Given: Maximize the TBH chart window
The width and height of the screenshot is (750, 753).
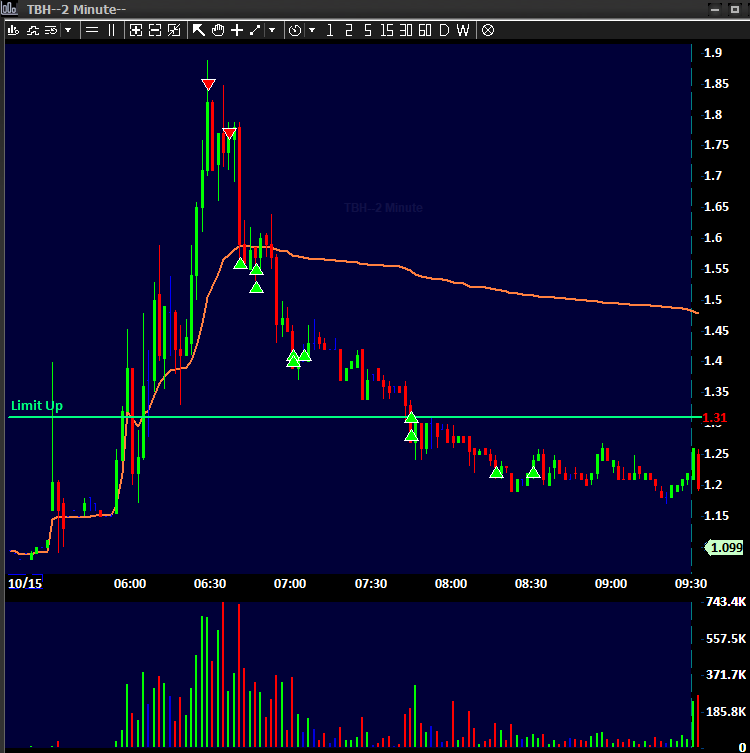Looking at the screenshot, I should [735, 9].
